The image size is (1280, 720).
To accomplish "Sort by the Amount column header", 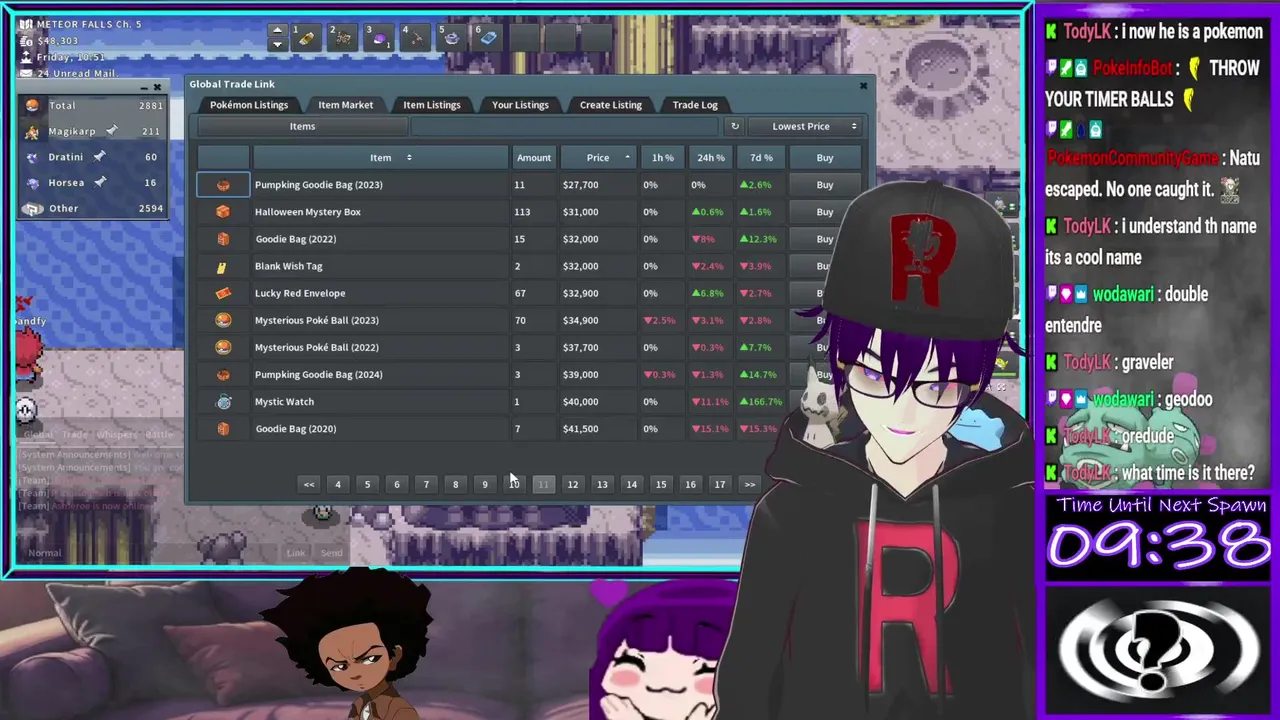I will (533, 157).
